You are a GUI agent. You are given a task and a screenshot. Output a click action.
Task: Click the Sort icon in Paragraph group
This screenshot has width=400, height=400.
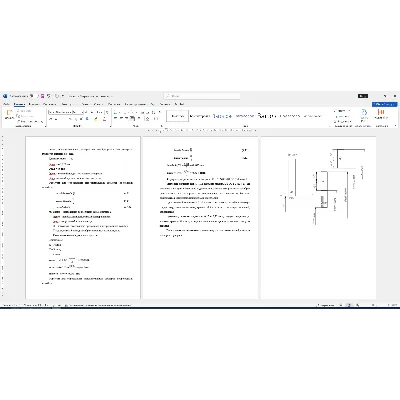coord(153,112)
